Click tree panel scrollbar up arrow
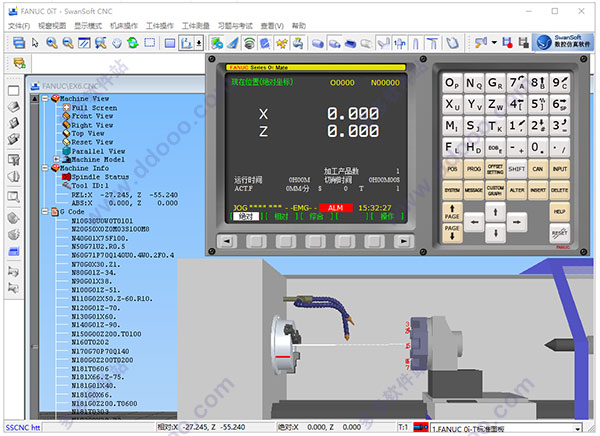 (34, 99)
